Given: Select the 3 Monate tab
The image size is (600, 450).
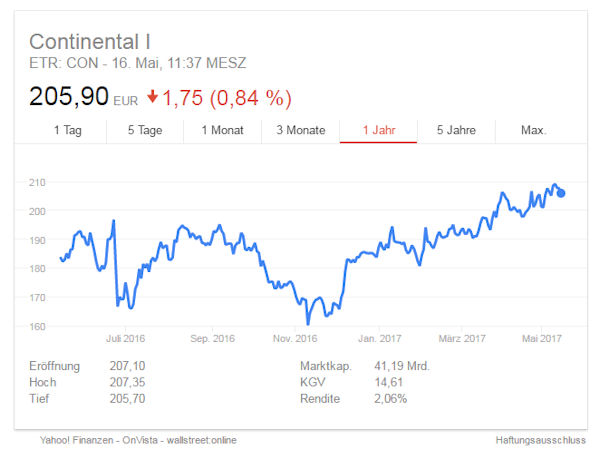Looking at the screenshot, I should [301, 130].
